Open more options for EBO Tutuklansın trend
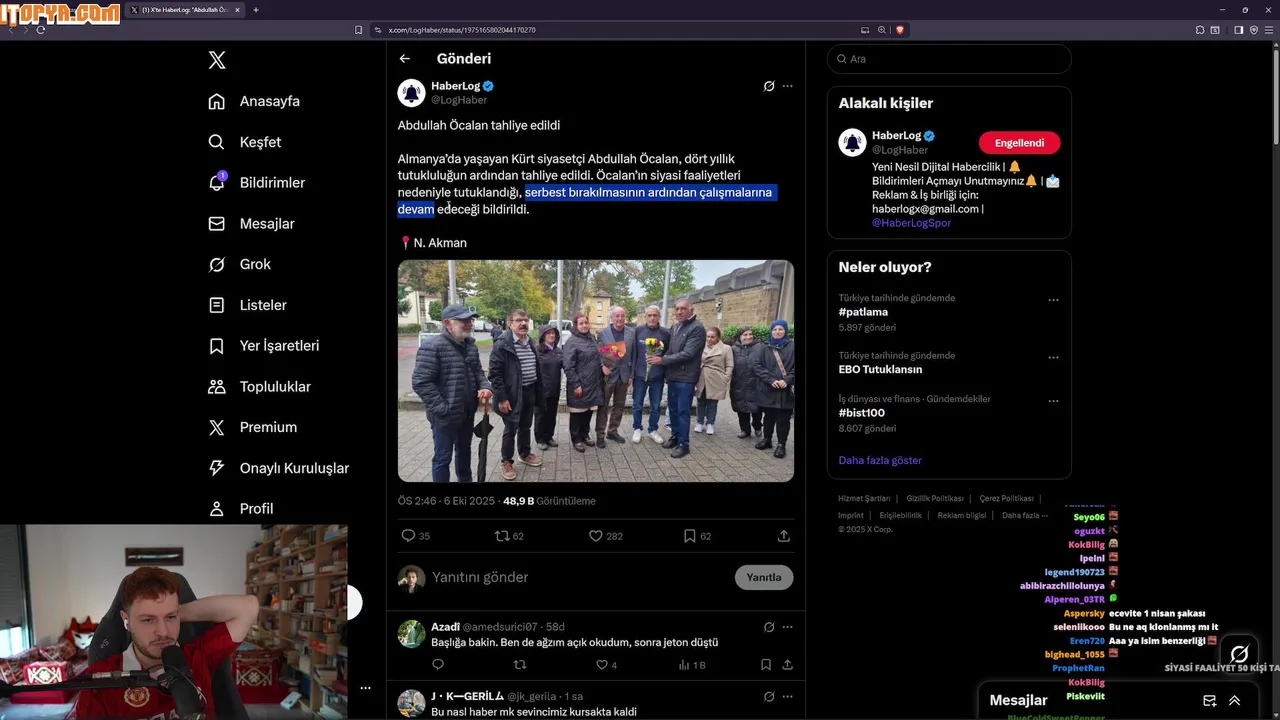Viewport: 1280px width, 720px height. [1053, 357]
